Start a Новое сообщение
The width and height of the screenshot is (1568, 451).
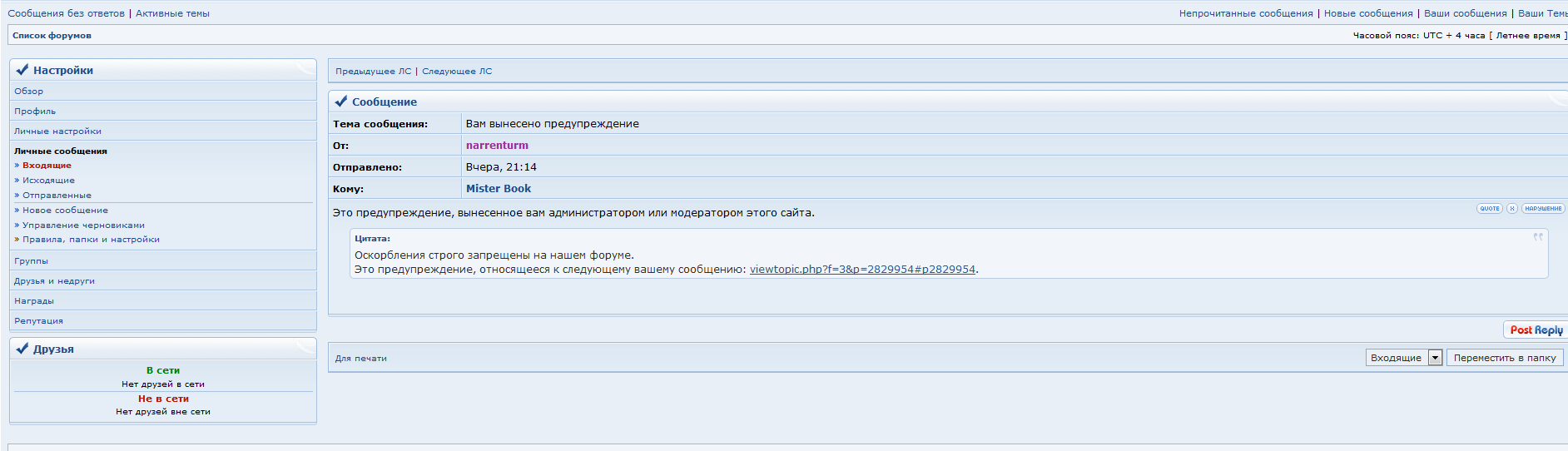65,211
